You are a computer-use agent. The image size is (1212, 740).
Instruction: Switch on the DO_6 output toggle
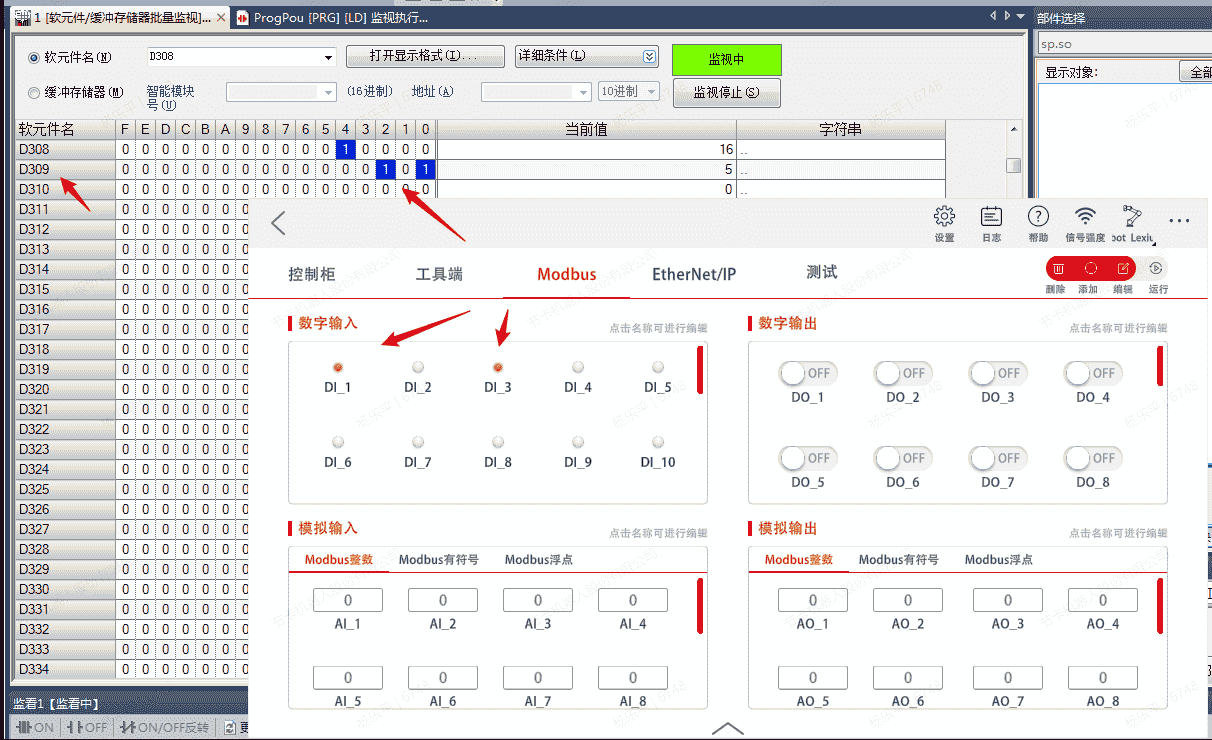pos(902,459)
